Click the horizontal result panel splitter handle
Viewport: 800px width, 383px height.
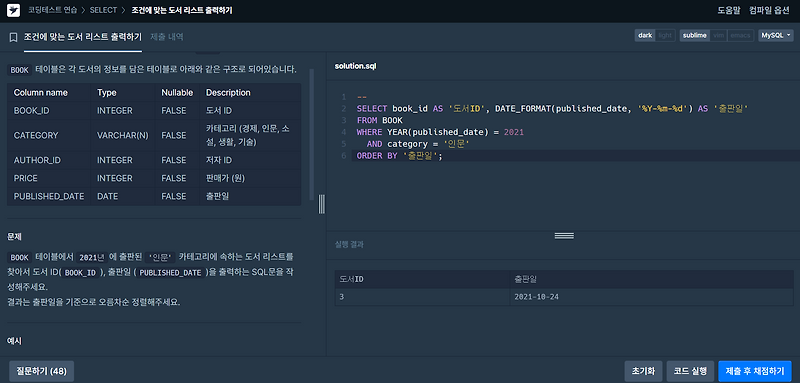[564, 236]
